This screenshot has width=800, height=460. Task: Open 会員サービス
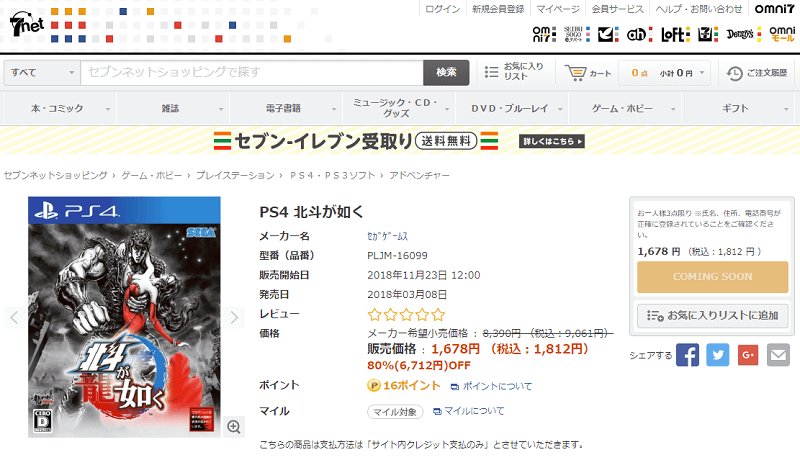pos(617,9)
